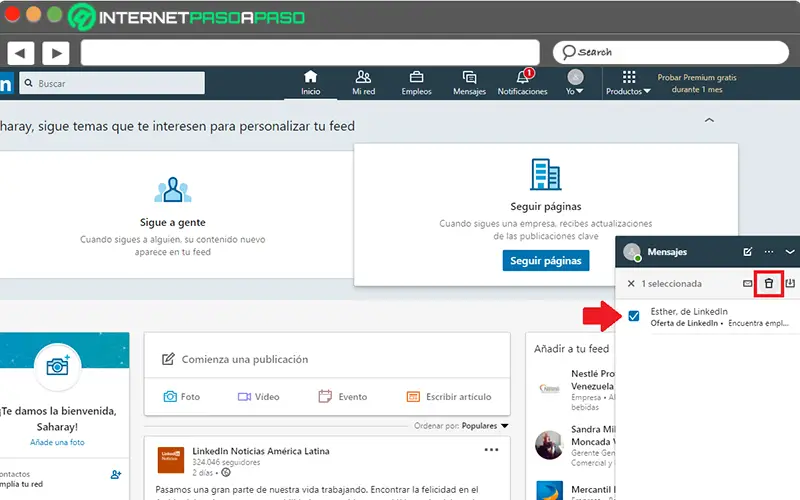Open the Esther, de LinkedIn message
This screenshot has height=500, width=800.
point(719,317)
